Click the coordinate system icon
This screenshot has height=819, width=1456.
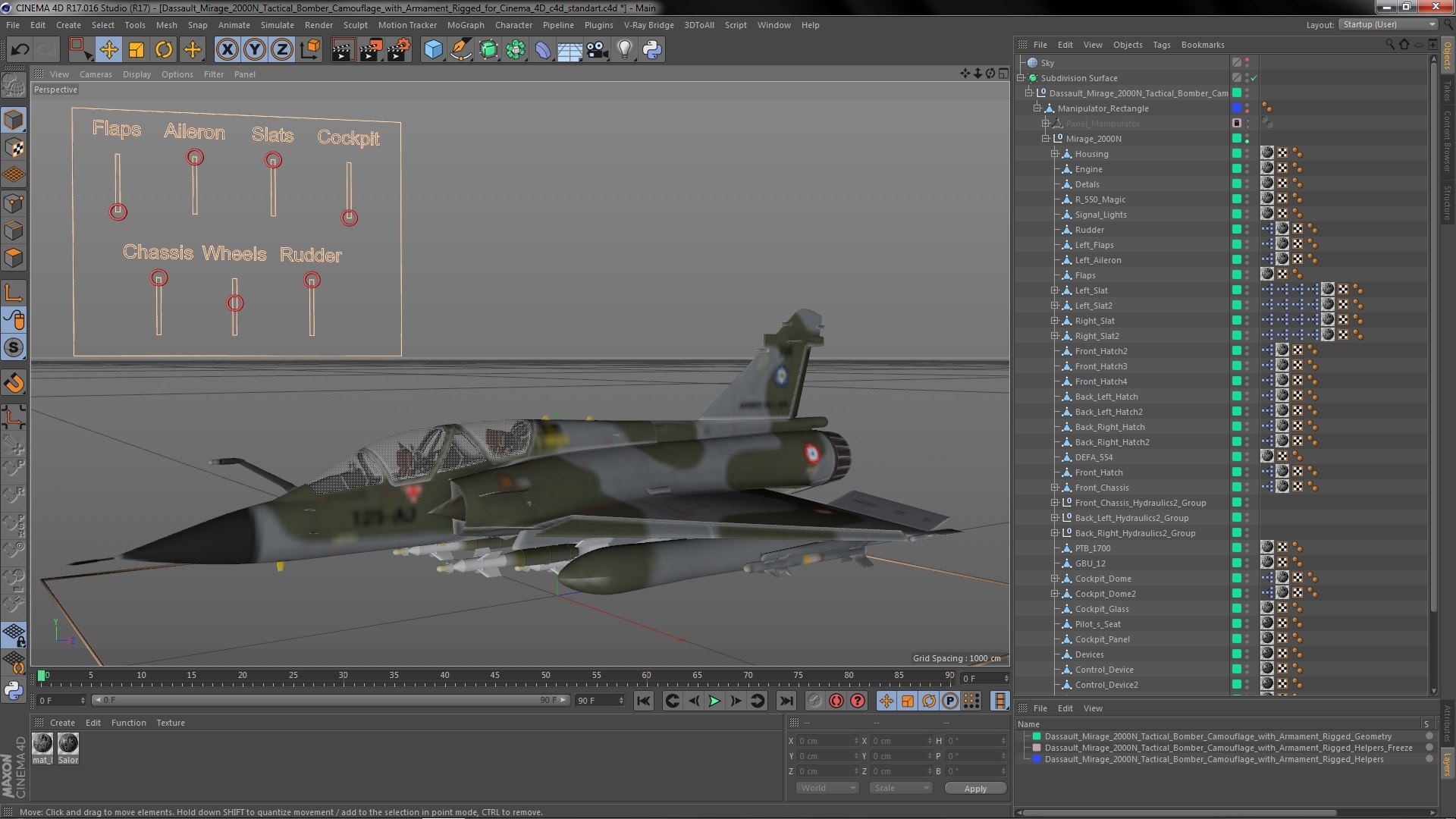pos(310,50)
